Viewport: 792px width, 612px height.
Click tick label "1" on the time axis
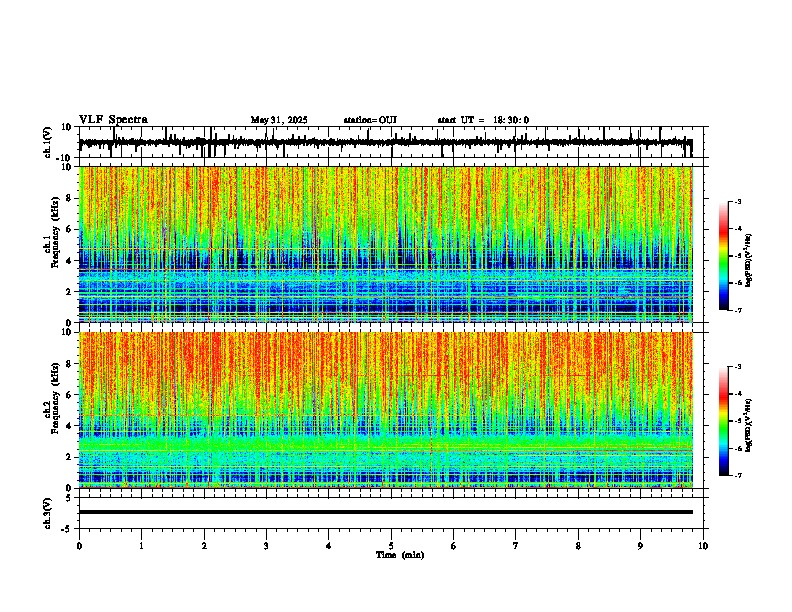pos(141,546)
